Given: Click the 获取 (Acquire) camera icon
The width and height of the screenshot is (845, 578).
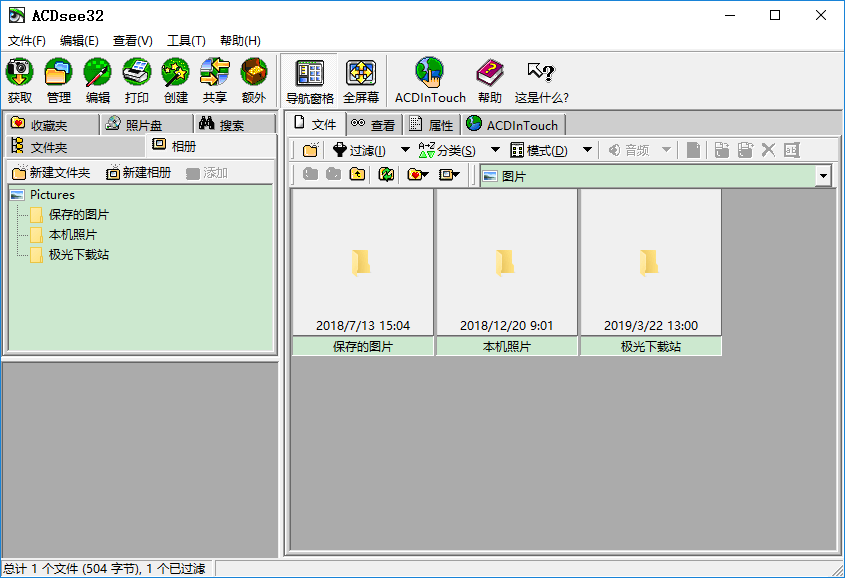Looking at the screenshot, I should (x=20, y=73).
